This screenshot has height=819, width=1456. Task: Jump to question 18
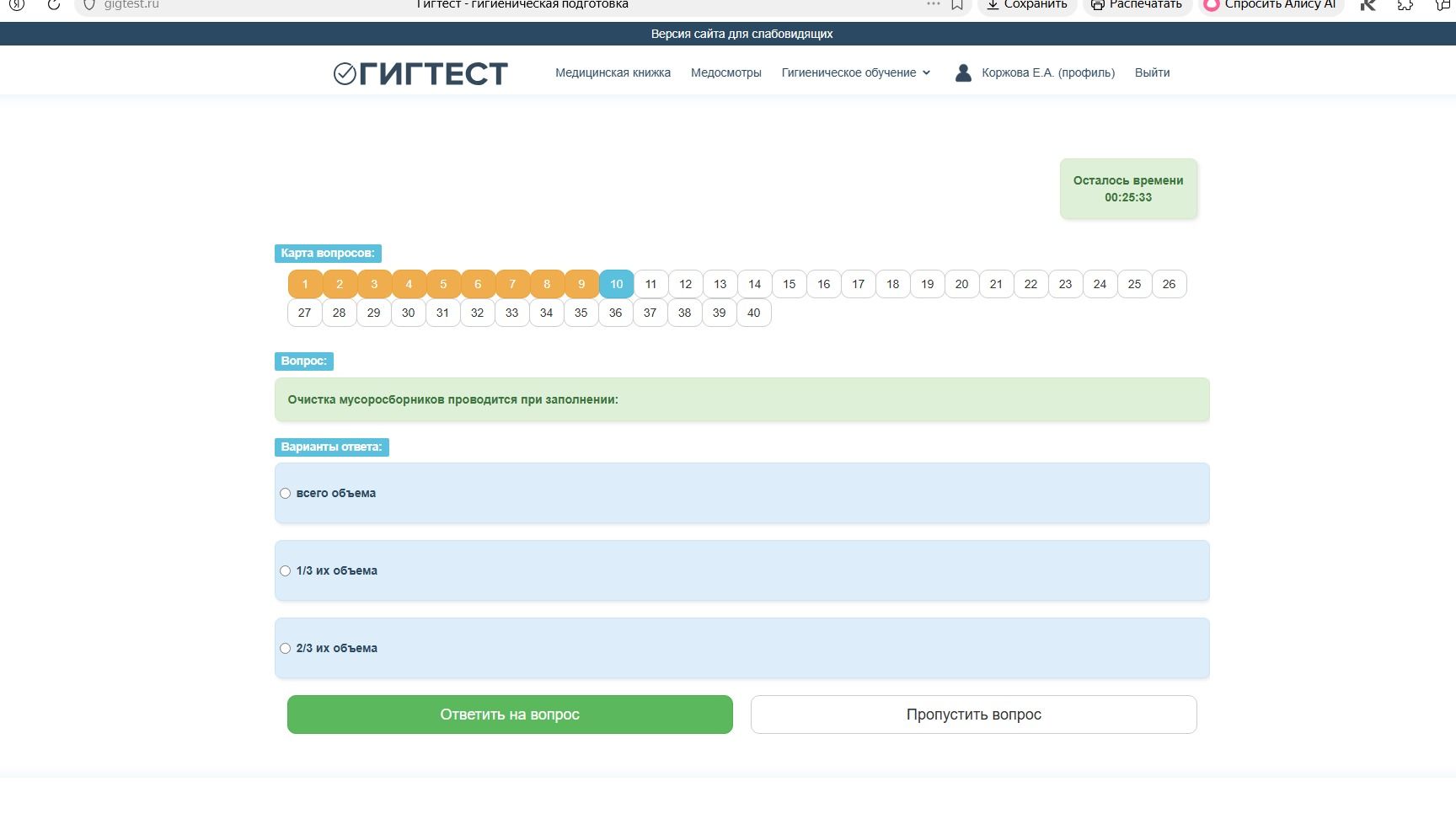[892, 284]
